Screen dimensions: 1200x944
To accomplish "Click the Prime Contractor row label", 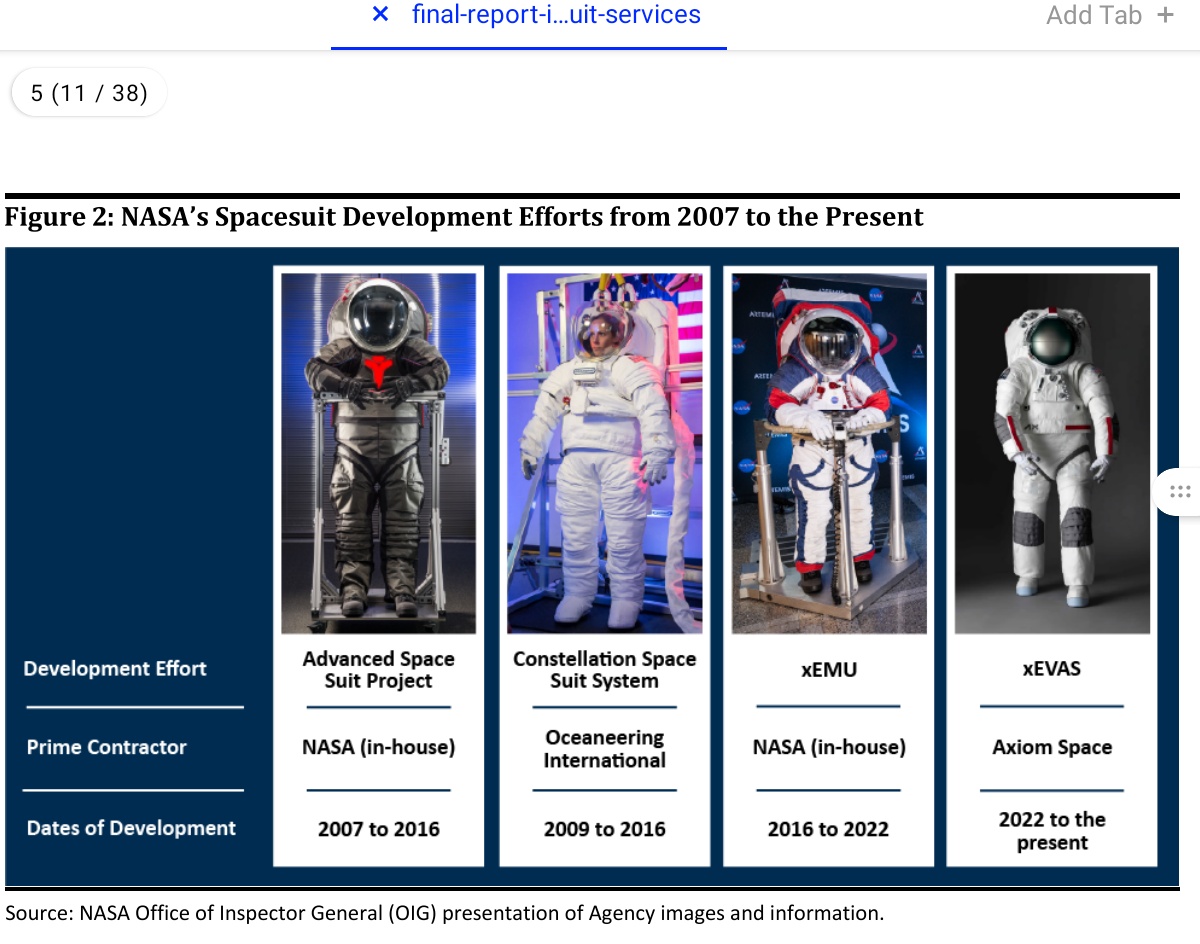I will point(106,747).
